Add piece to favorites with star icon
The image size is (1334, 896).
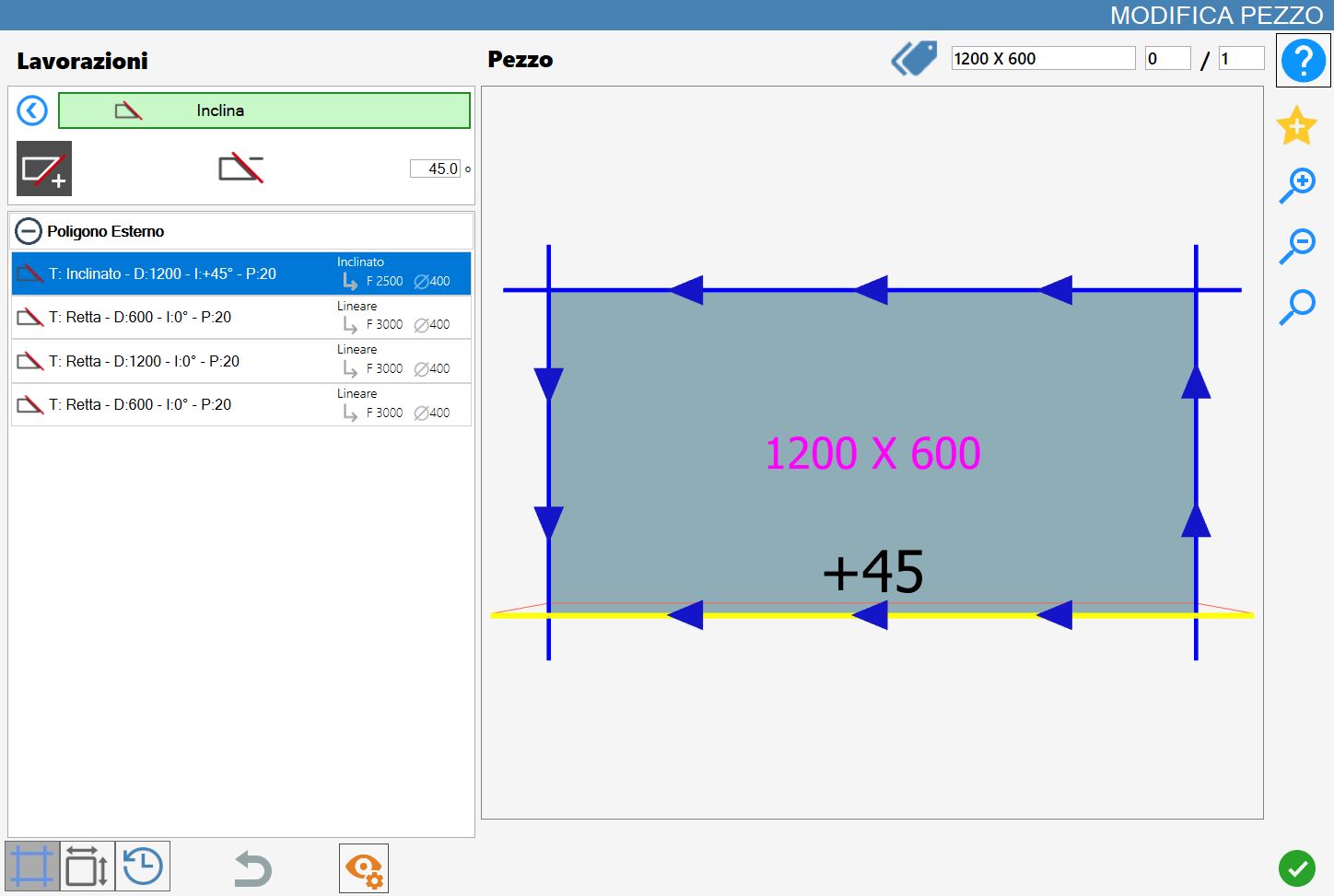pos(1296,125)
